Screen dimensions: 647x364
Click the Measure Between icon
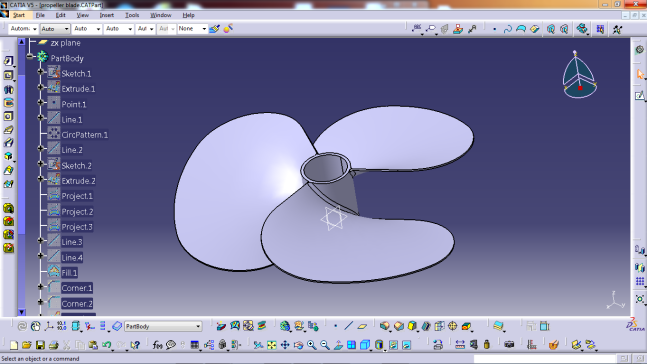460,345
